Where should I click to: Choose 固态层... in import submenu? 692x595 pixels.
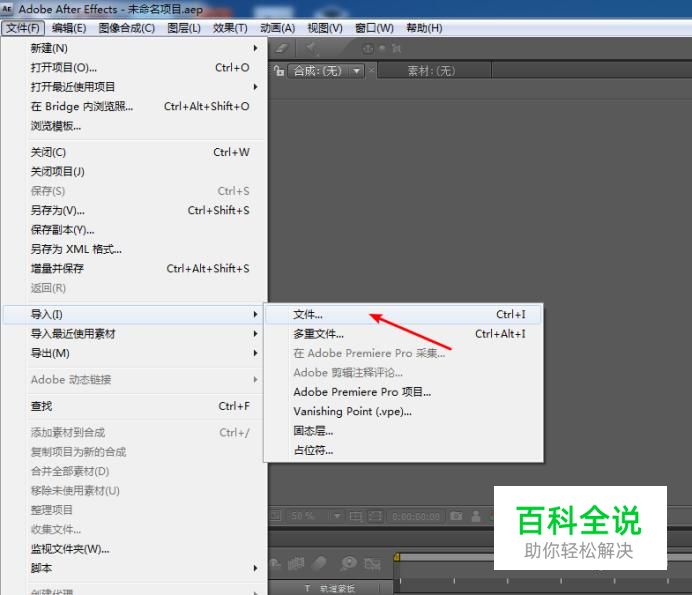click(x=403, y=431)
